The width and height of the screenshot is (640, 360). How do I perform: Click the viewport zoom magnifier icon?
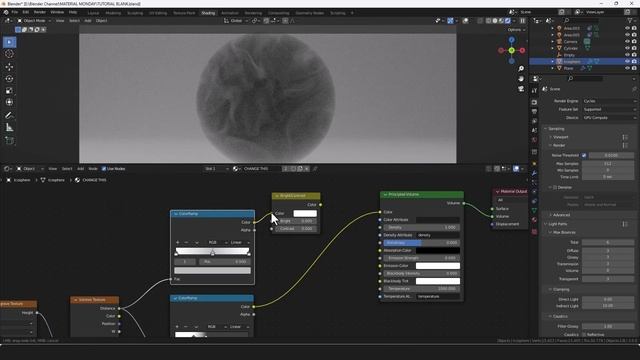pos(521,69)
